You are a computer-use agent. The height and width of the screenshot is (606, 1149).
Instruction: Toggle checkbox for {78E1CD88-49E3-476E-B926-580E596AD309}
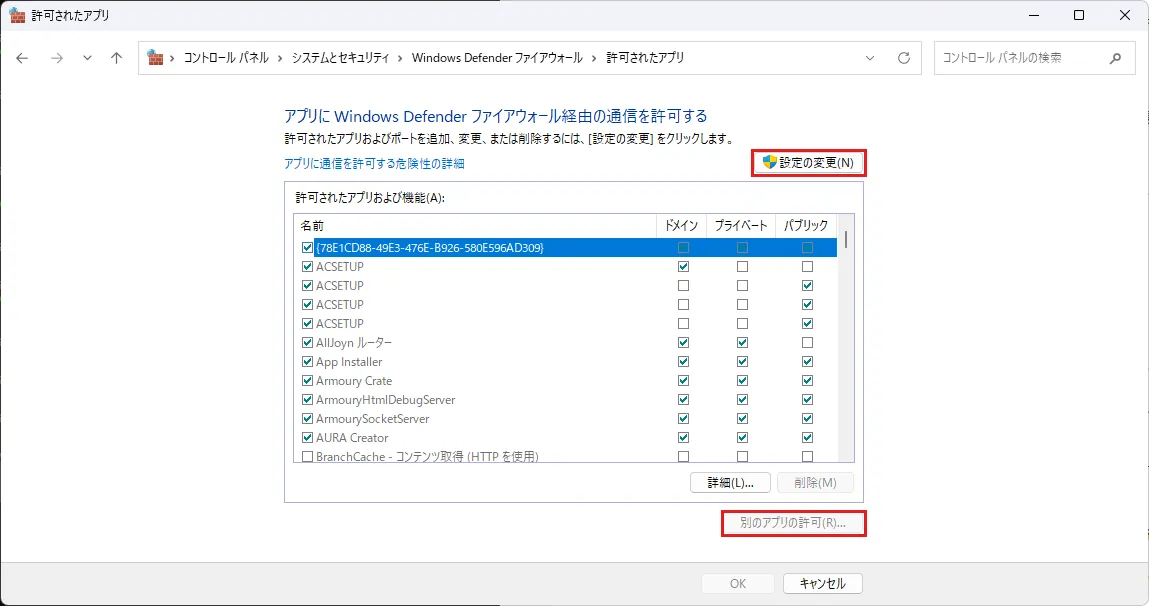point(307,248)
